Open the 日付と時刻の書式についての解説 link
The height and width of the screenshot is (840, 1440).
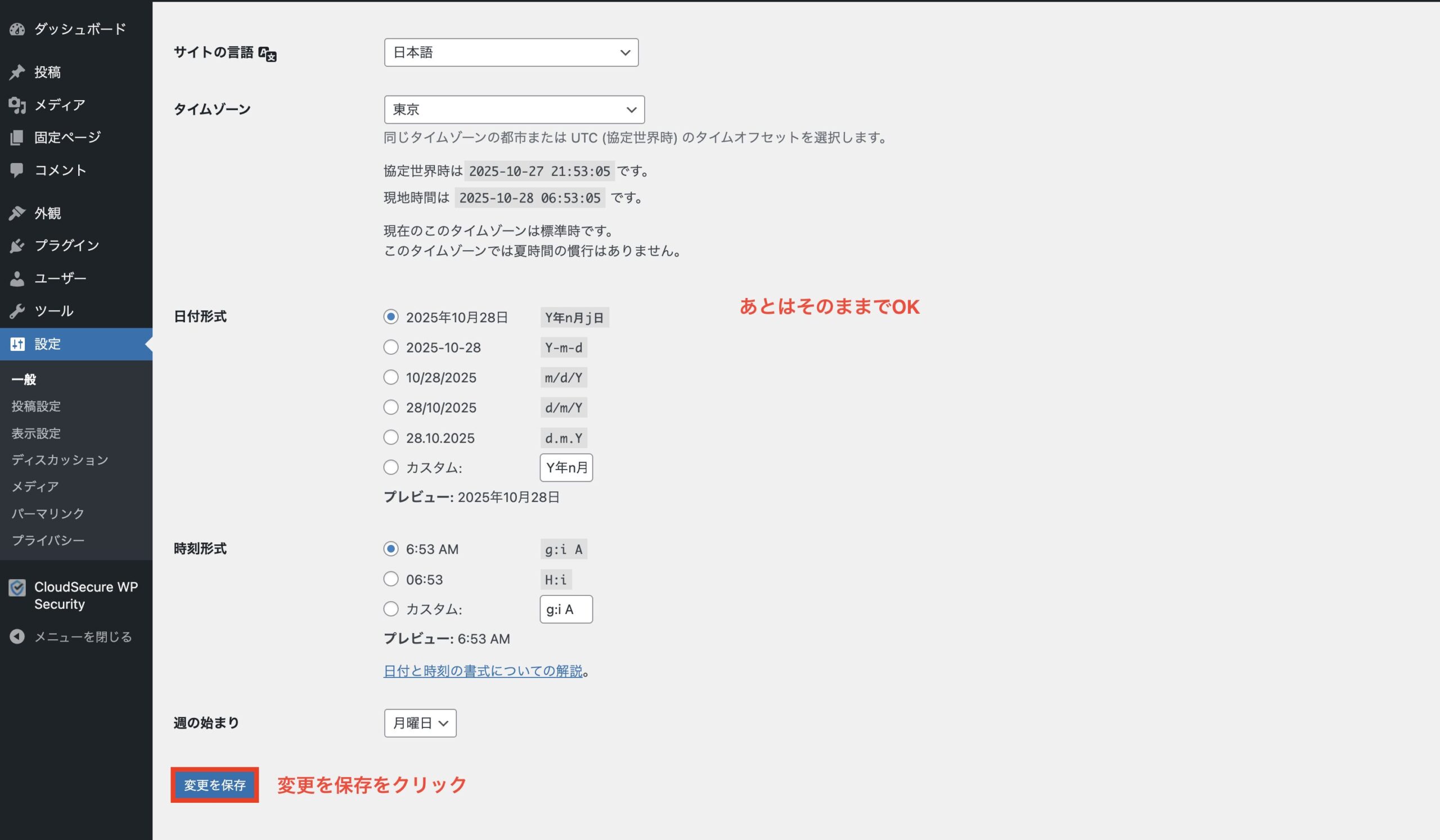tap(483, 671)
